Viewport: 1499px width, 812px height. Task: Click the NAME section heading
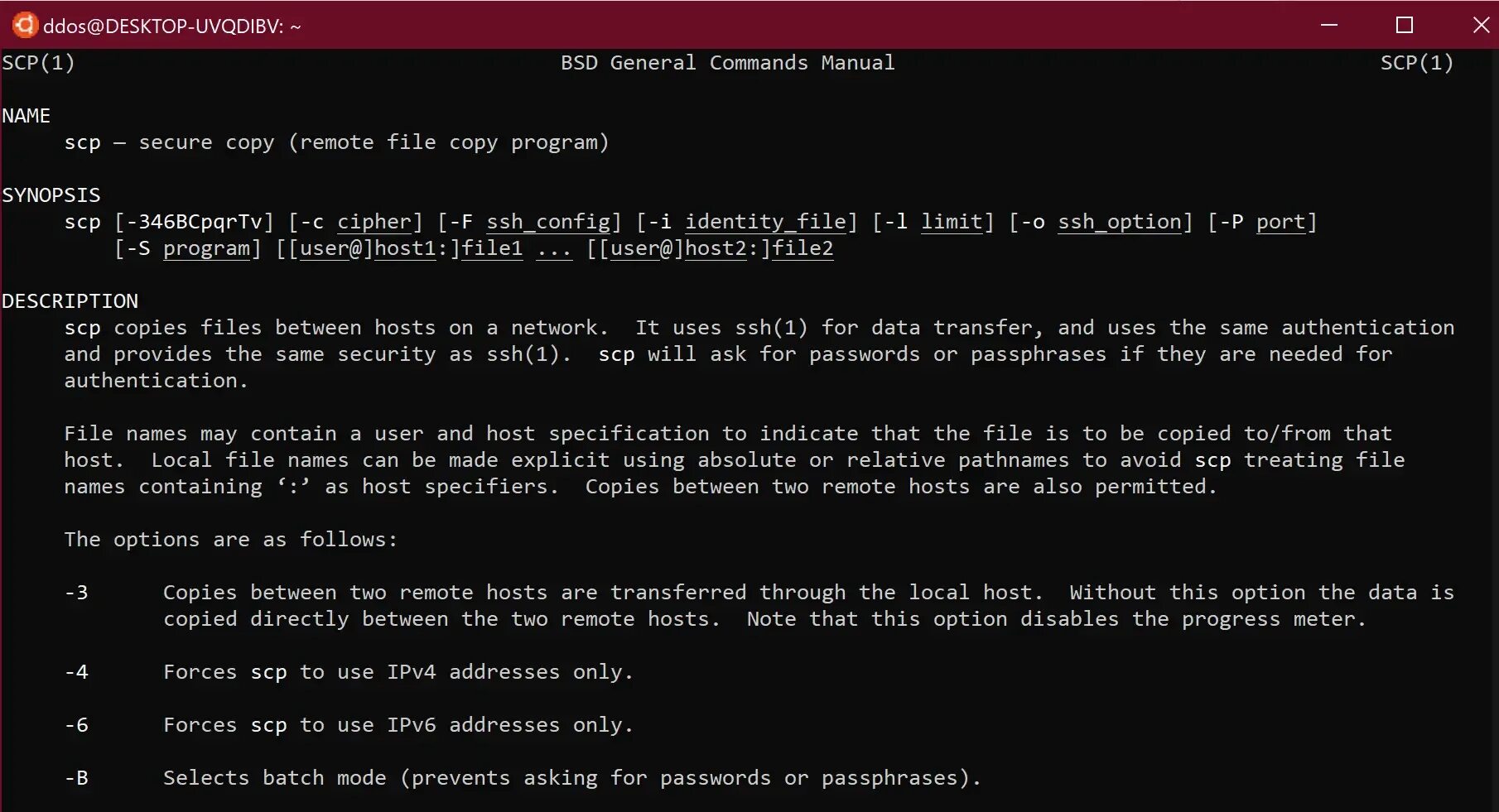click(x=27, y=116)
